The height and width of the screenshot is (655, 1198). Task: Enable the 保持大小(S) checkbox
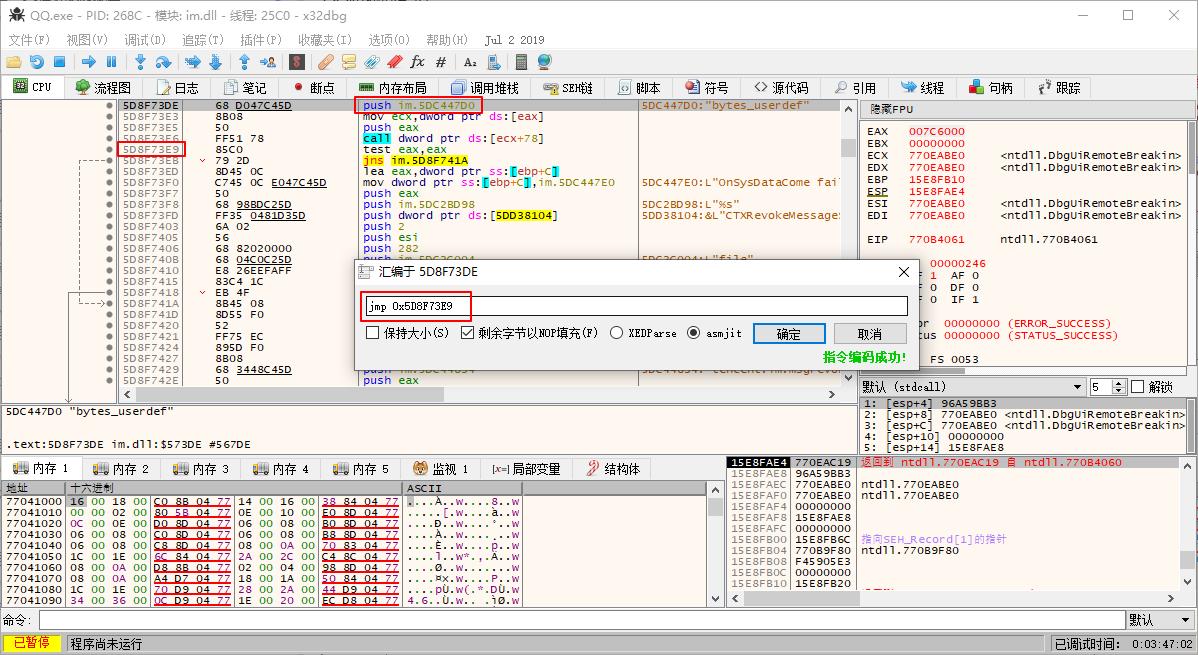point(372,332)
